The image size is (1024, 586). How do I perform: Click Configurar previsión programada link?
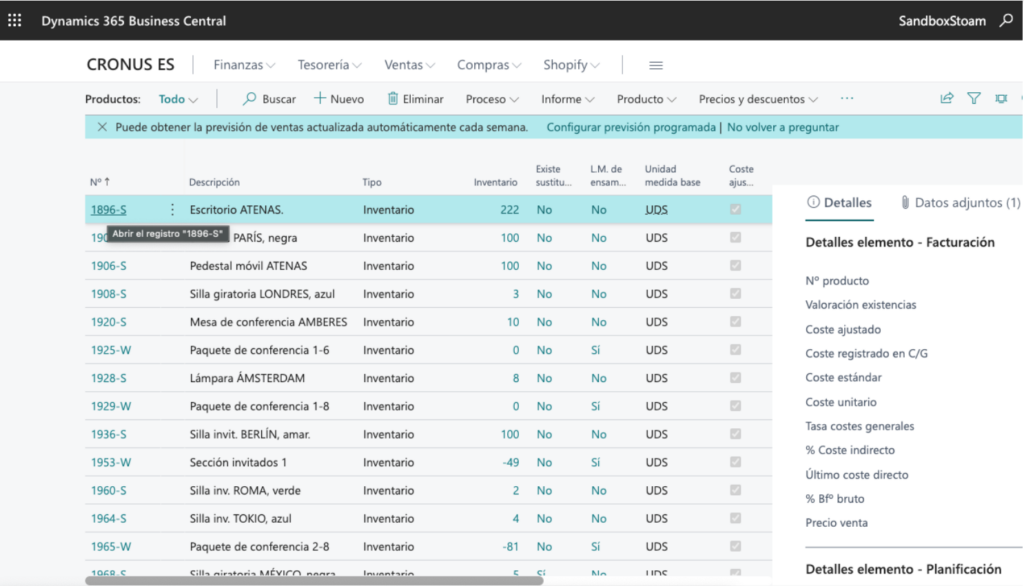(631, 127)
